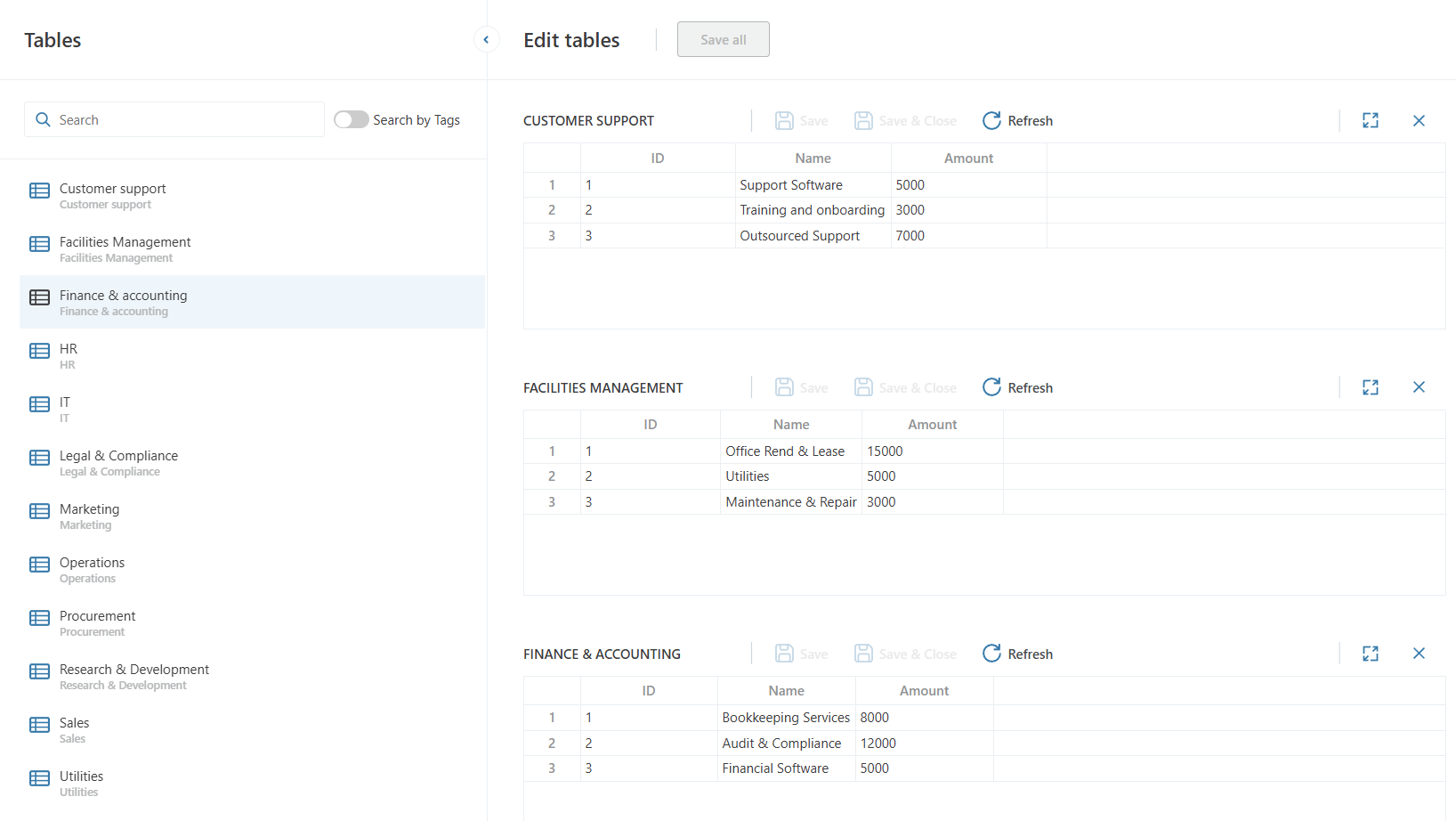Click the Search tables input field
The width and height of the screenshot is (1456, 821).
coord(187,119)
